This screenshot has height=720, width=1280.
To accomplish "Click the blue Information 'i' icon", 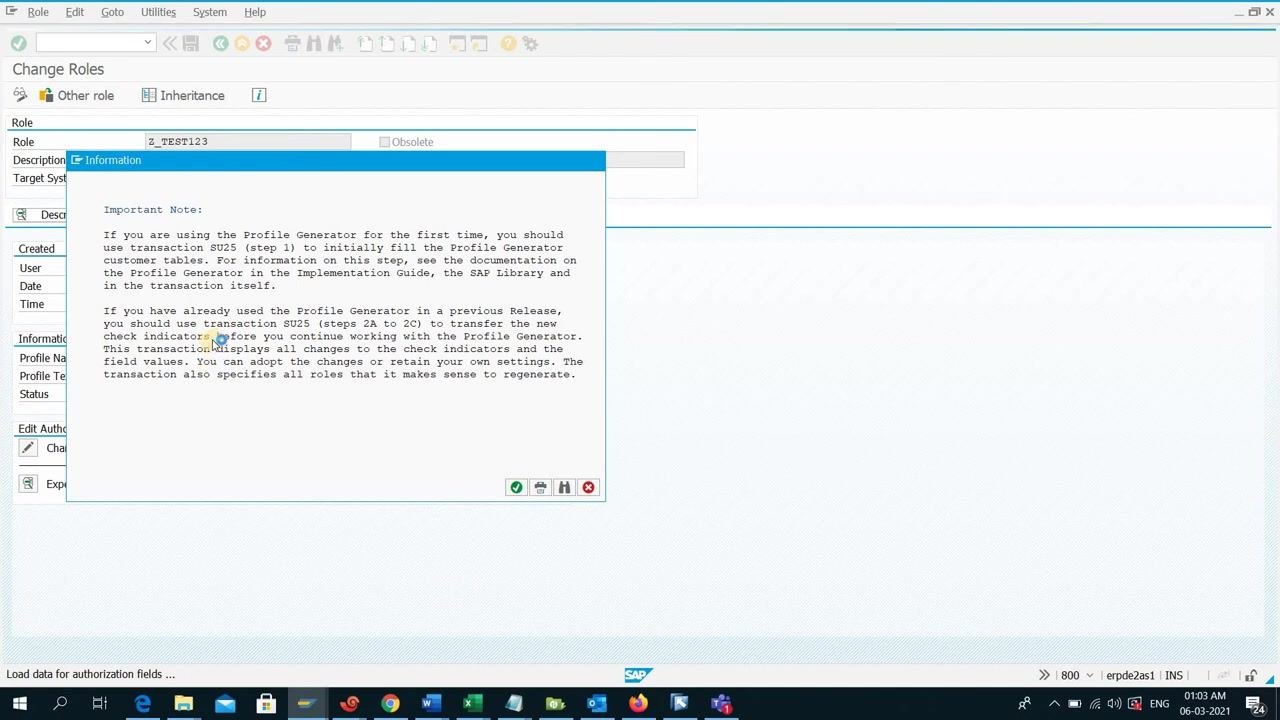I will (x=259, y=95).
